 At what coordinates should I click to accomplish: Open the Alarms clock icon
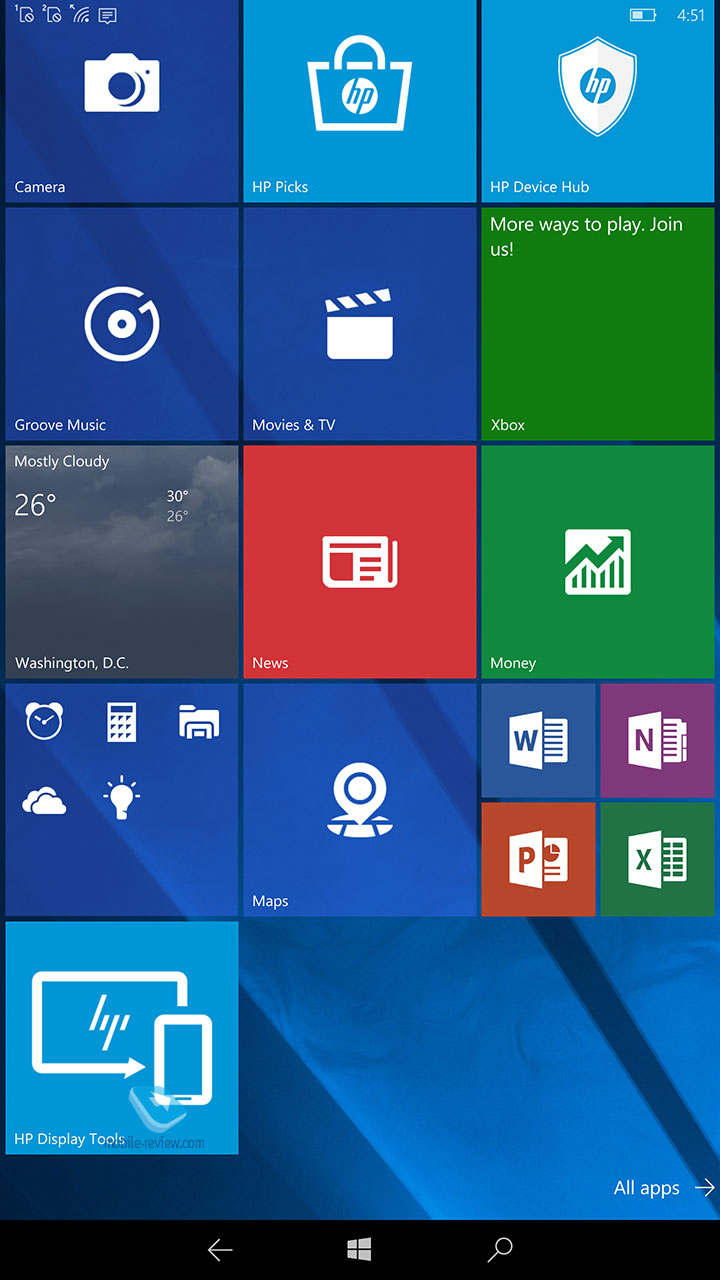click(x=45, y=721)
